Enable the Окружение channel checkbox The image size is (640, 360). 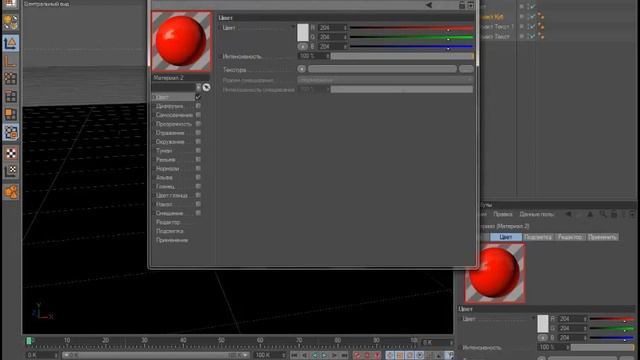198,142
